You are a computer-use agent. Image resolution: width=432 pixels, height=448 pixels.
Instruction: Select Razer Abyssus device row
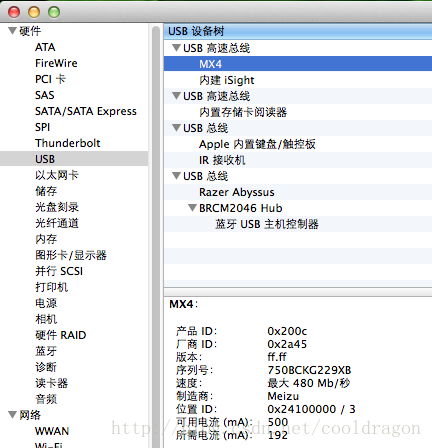(x=298, y=192)
